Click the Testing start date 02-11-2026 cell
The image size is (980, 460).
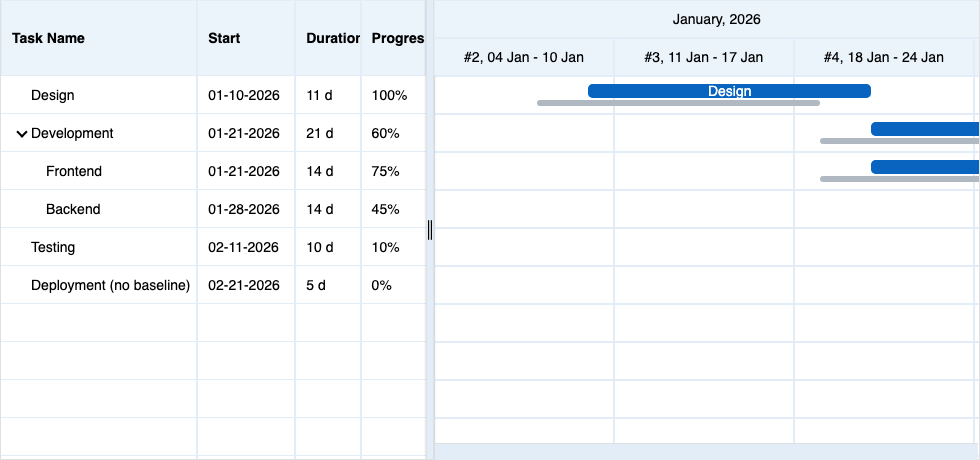click(243, 248)
